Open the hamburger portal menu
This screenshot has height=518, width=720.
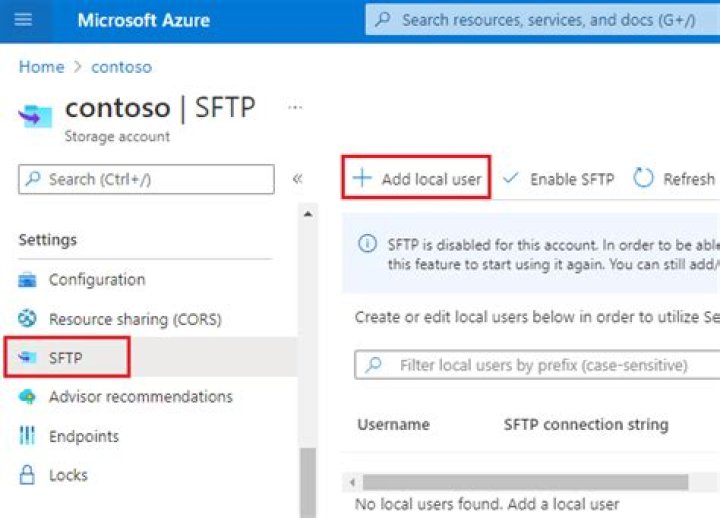pos(23,20)
